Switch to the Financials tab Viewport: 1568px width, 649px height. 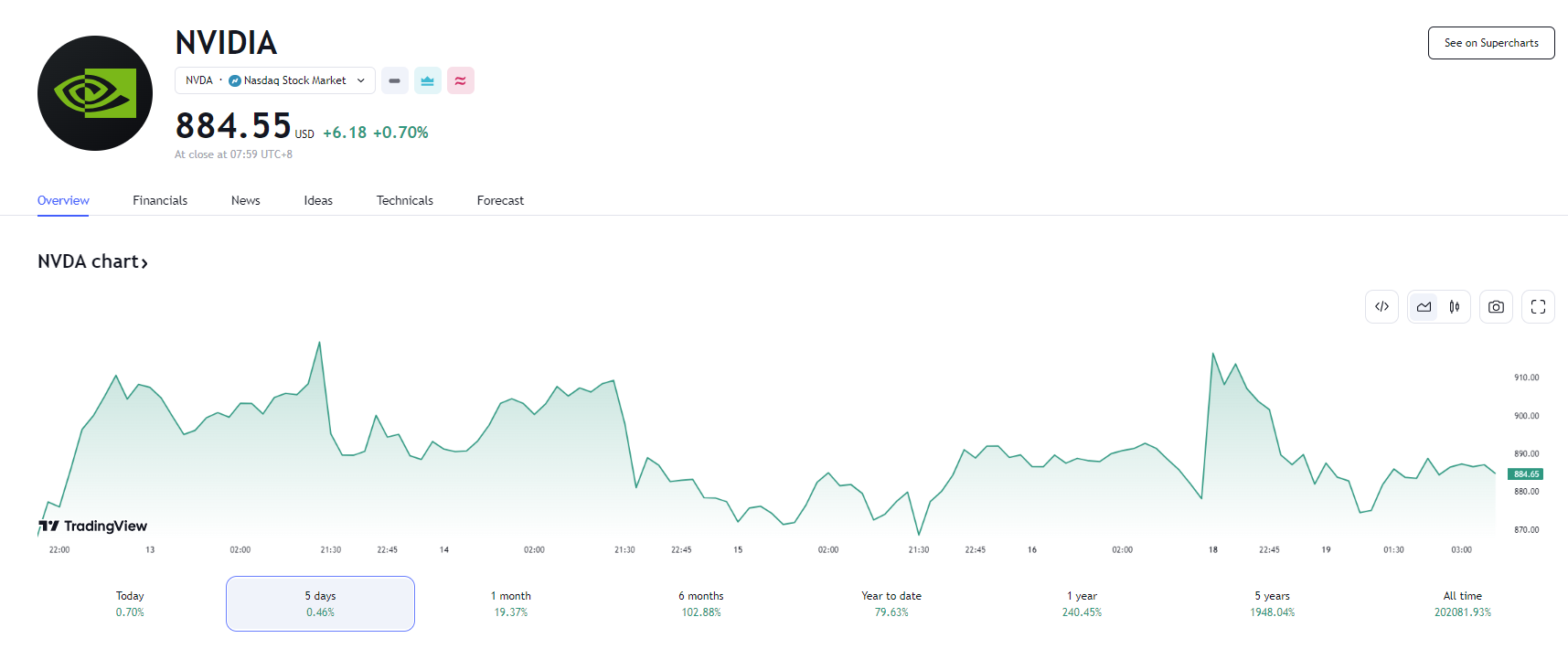pos(160,200)
